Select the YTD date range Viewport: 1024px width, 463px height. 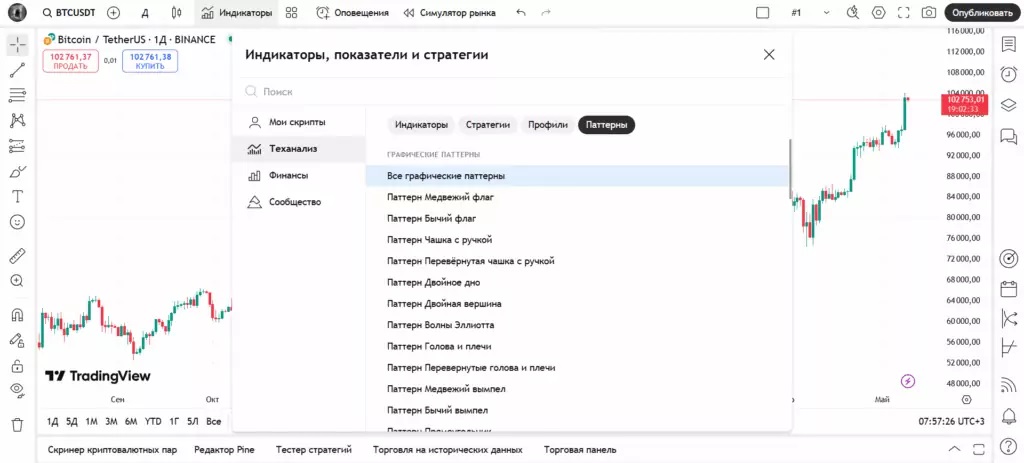click(x=153, y=422)
